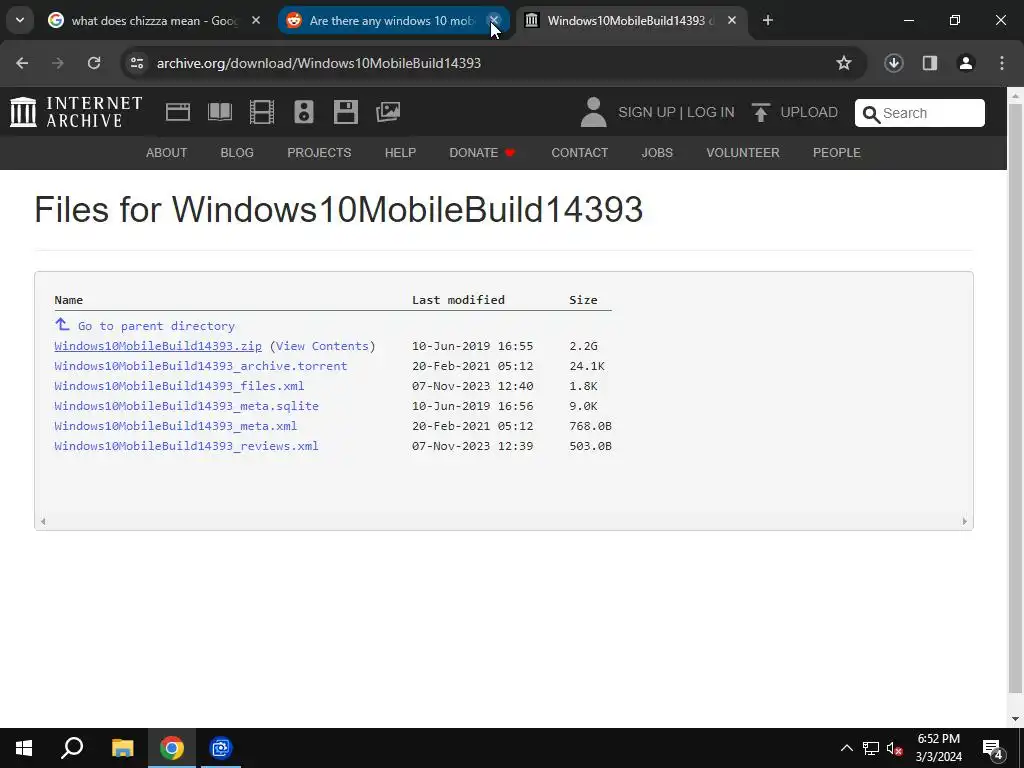This screenshot has width=1024, height=768.
Task: Open the muted volume tray icon
Action: (x=894, y=748)
